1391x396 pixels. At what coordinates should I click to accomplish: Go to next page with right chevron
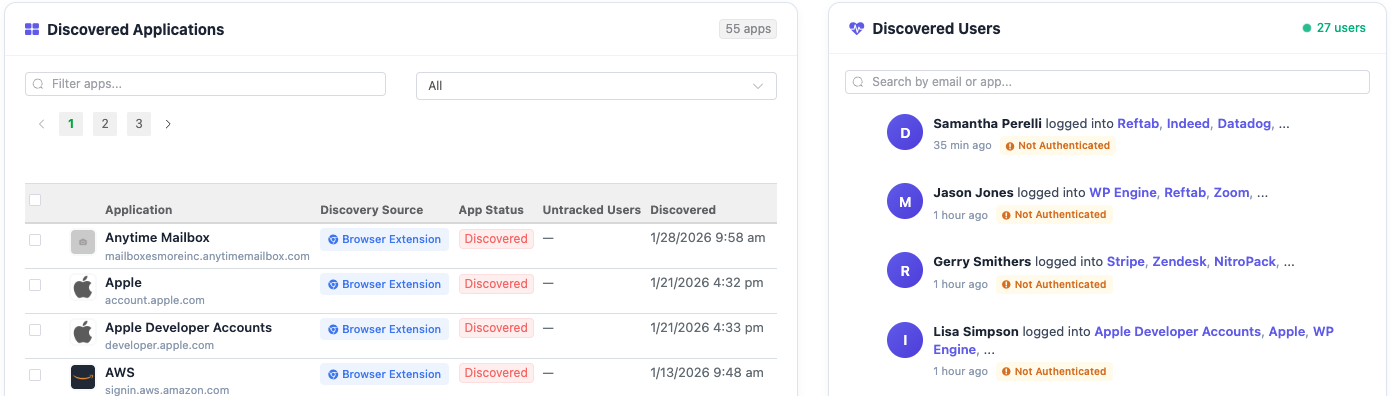(x=168, y=124)
